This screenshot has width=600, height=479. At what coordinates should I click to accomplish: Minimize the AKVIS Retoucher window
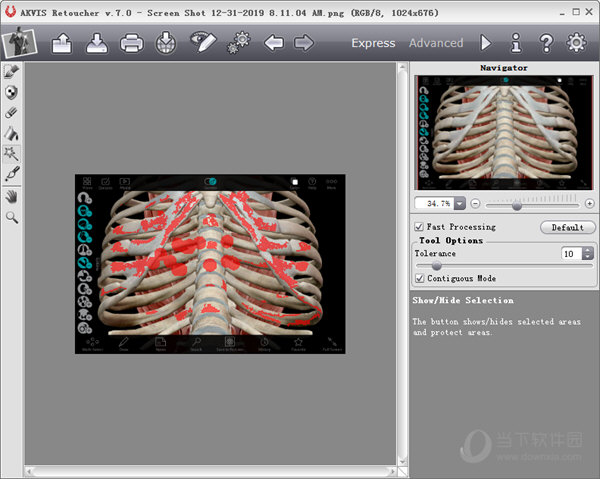[562, 13]
